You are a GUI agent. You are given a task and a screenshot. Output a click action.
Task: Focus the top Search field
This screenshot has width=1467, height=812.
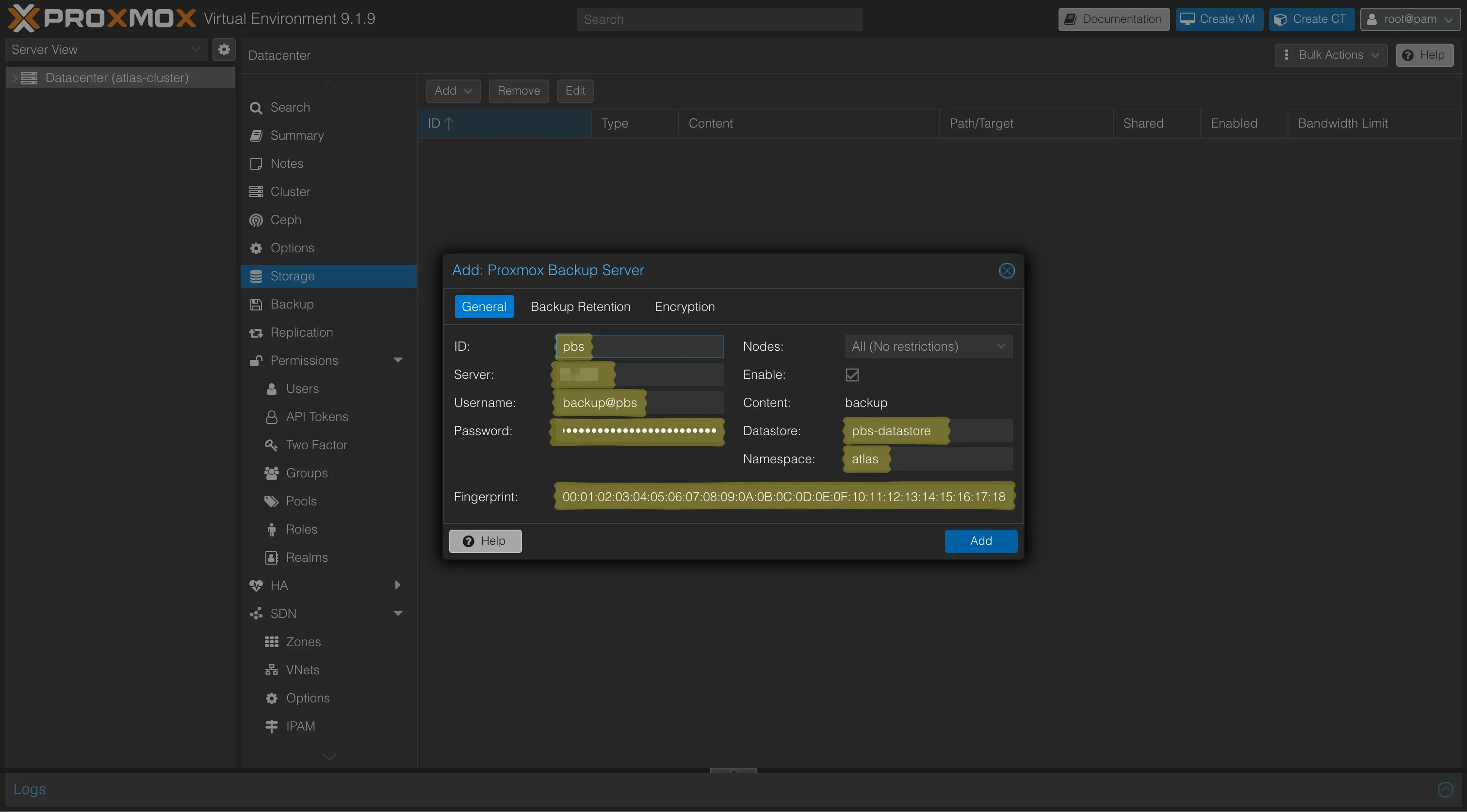(719, 19)
